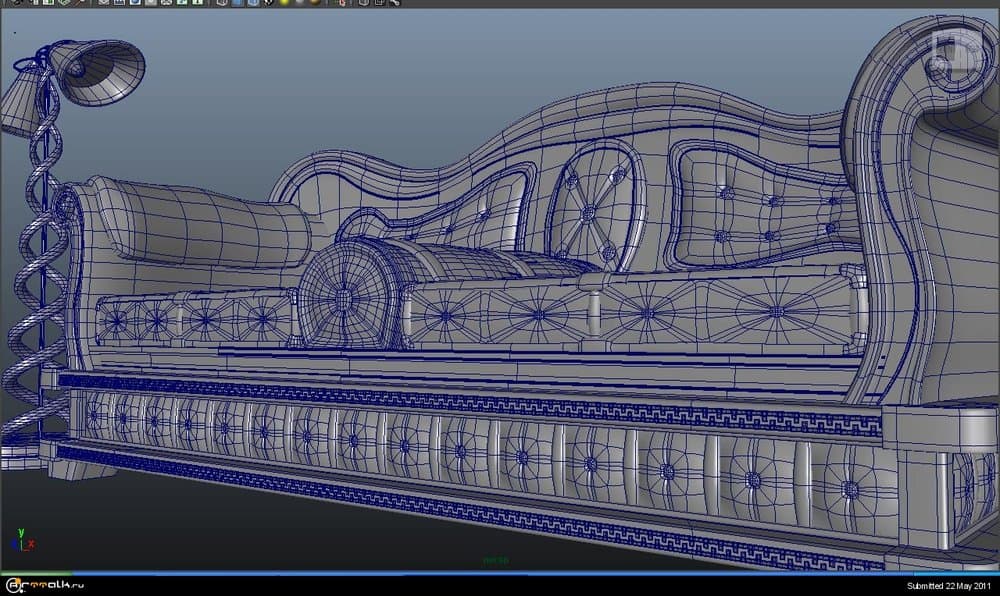
Task: Toggle the Resolution Gate overlay
Action: coord(135,3)
